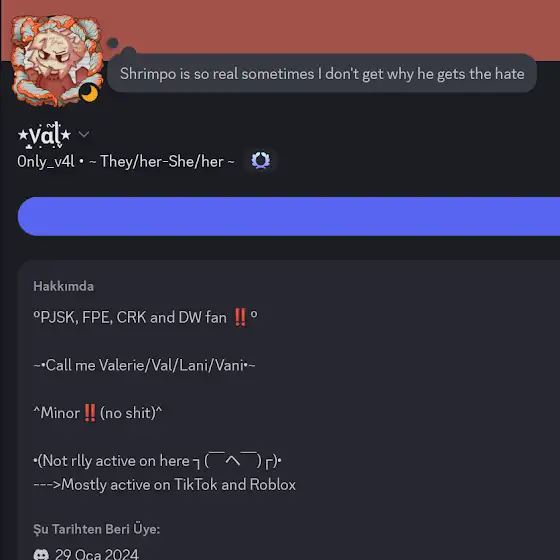Click the They/her-She/her pronouns text

point(162,162)
